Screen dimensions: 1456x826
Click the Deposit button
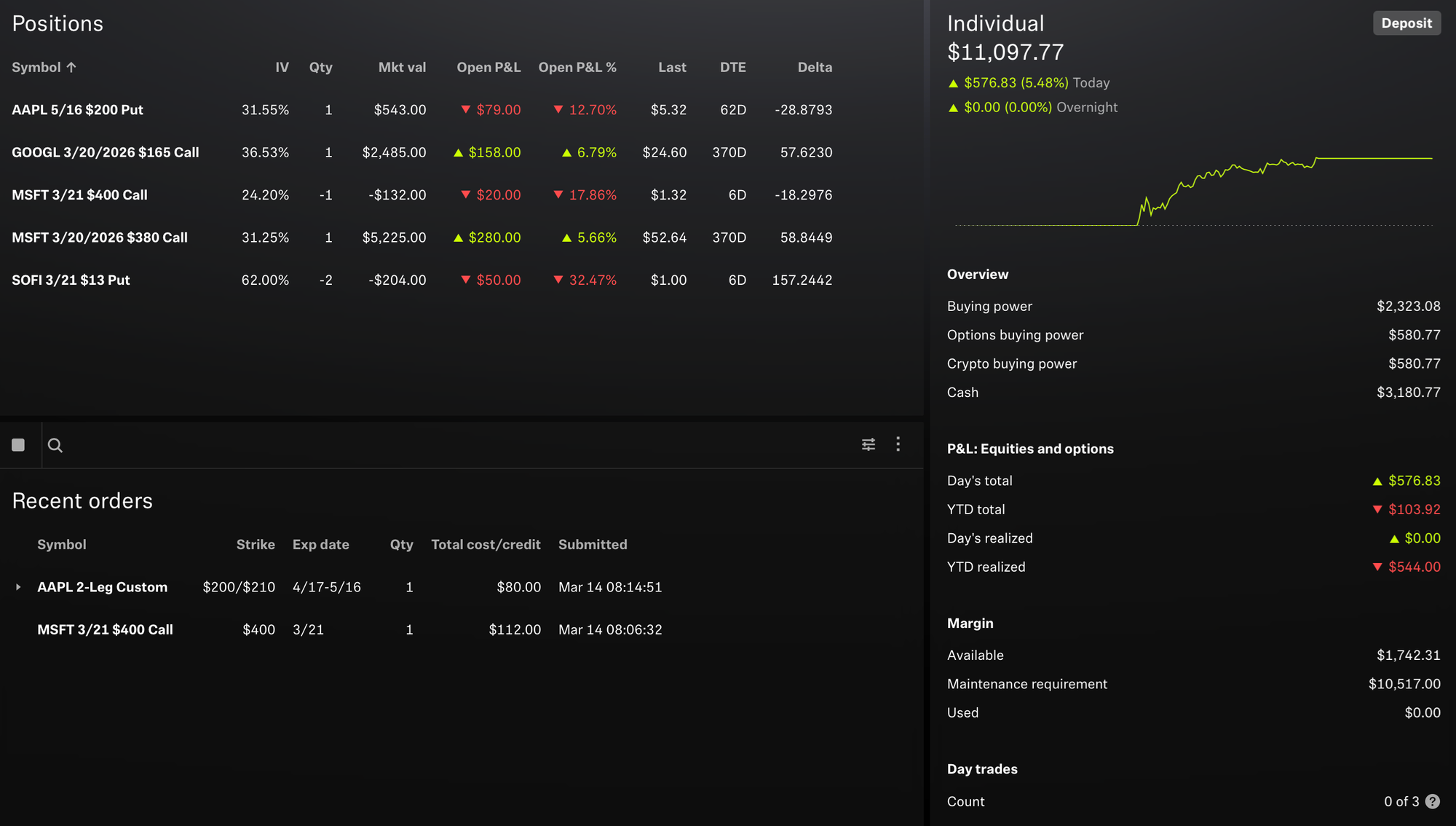[x=1406, y=23]
